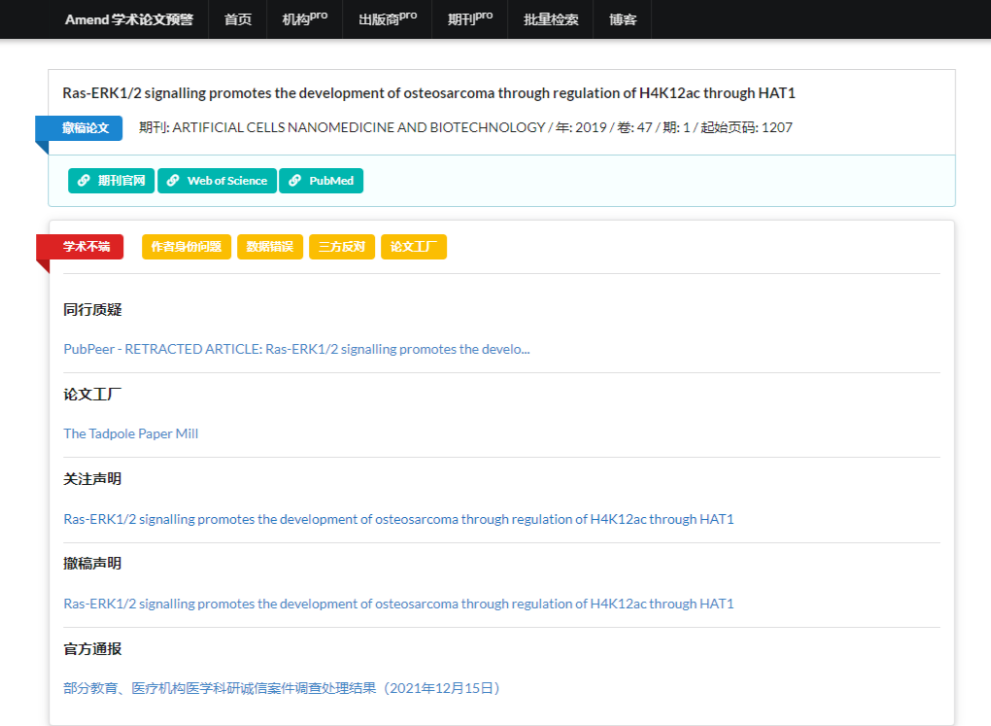
Task: Click the link icon beside PubMed
Action: click(295, 181)
